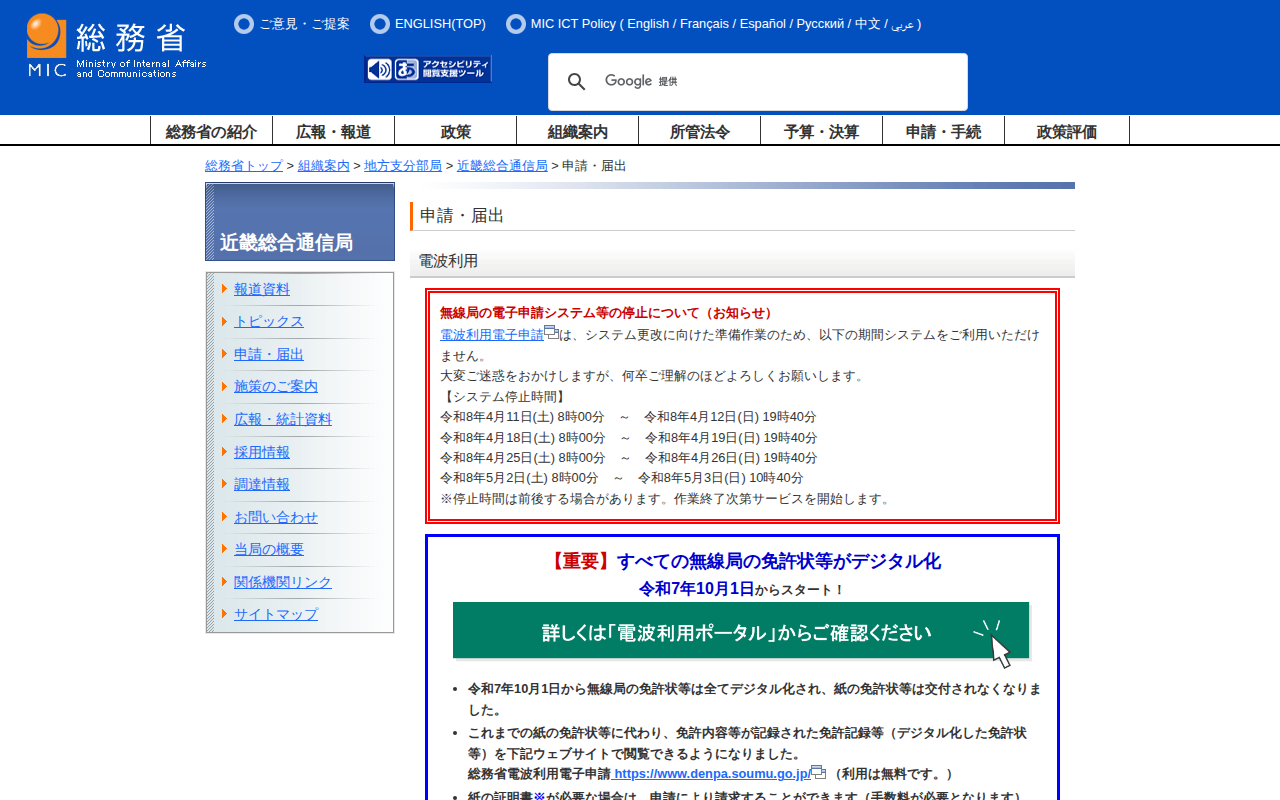1280x800 pixels.
Task: Click the circle bullet beside ENGLISH(TOP)
Action: click(380, 24)
